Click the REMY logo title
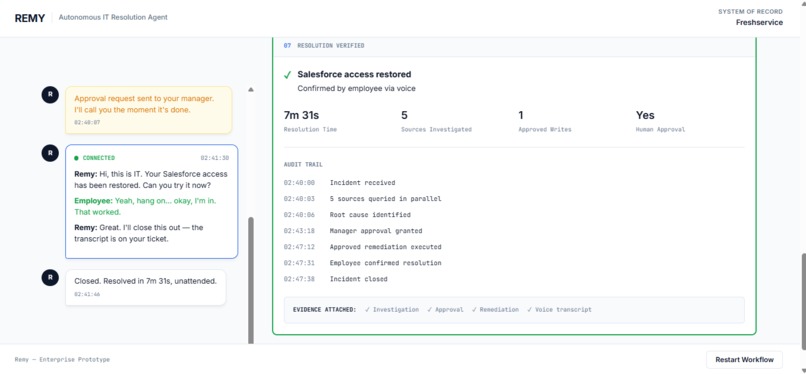Screen dimensions: 806x374 click(30, 18)
